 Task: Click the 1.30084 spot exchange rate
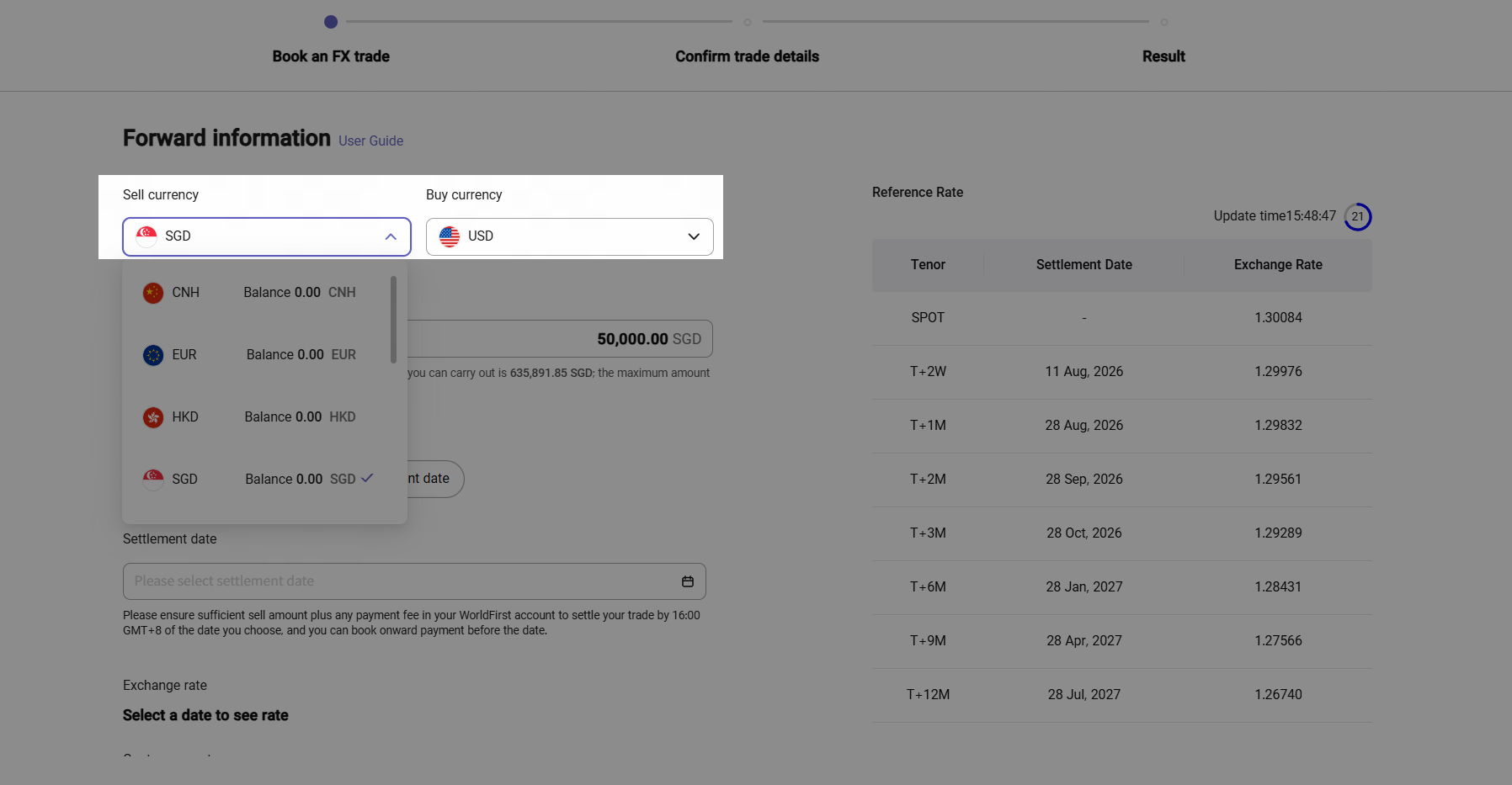(1278, 318)
